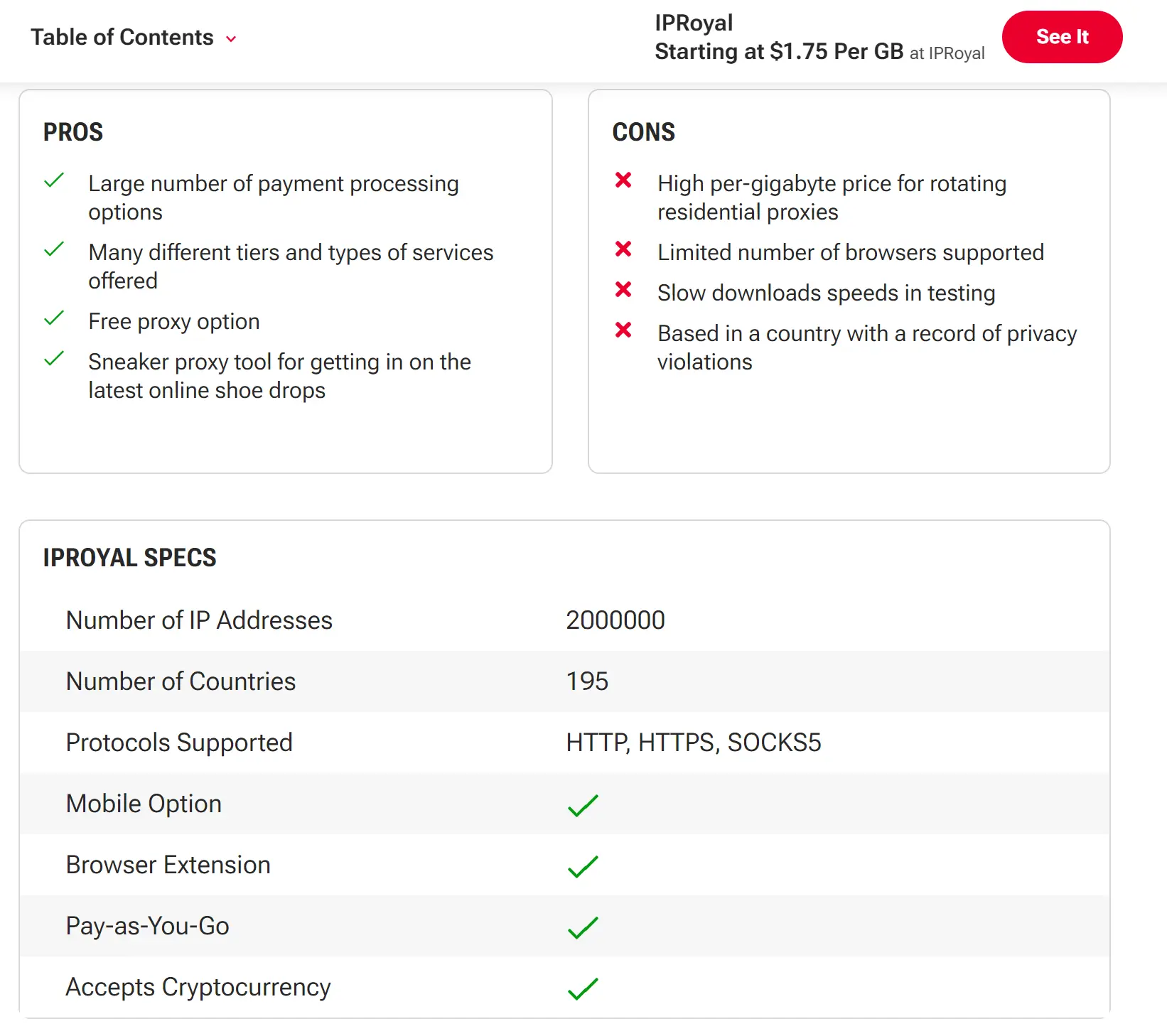Expand the Table of Contents dropdown
This screenshot has height=1036, width=1167.
tap(134, 37)
